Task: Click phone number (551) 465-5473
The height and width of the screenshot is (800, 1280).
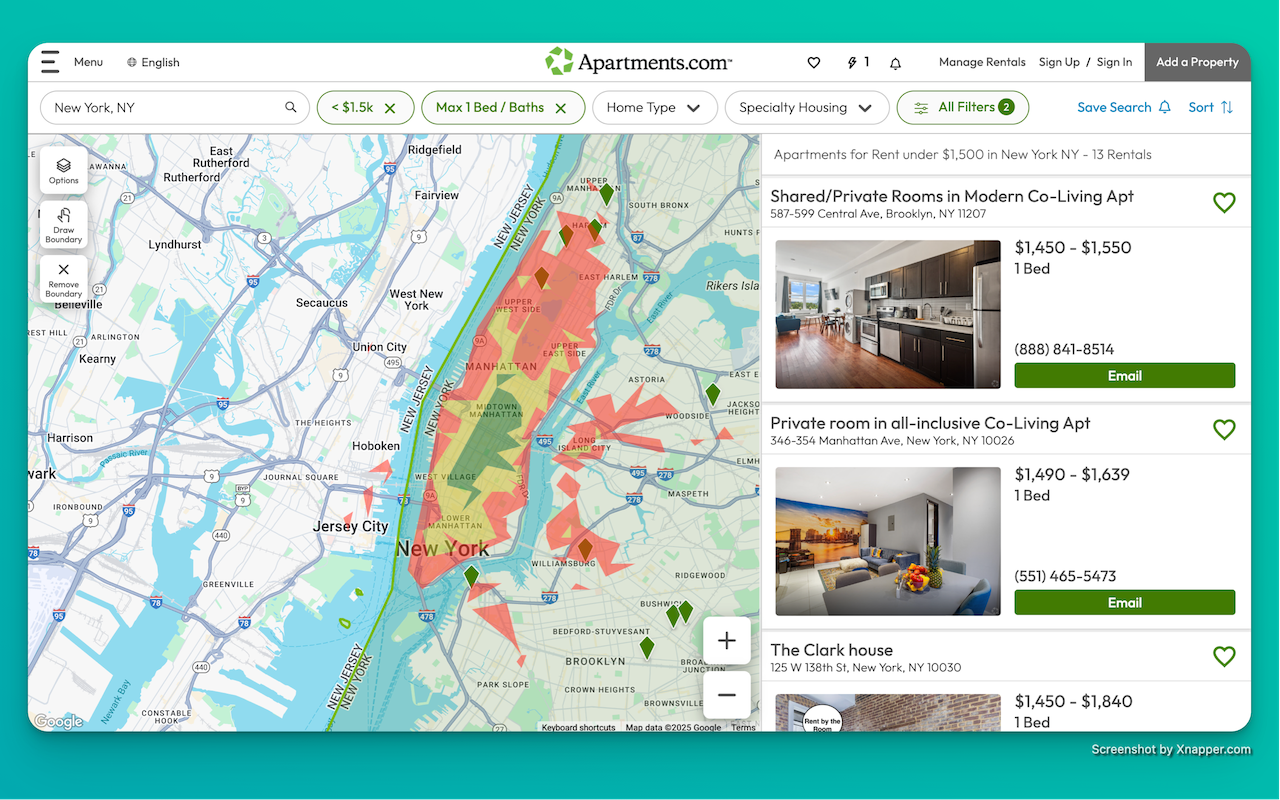Action: coord(1065,576)
